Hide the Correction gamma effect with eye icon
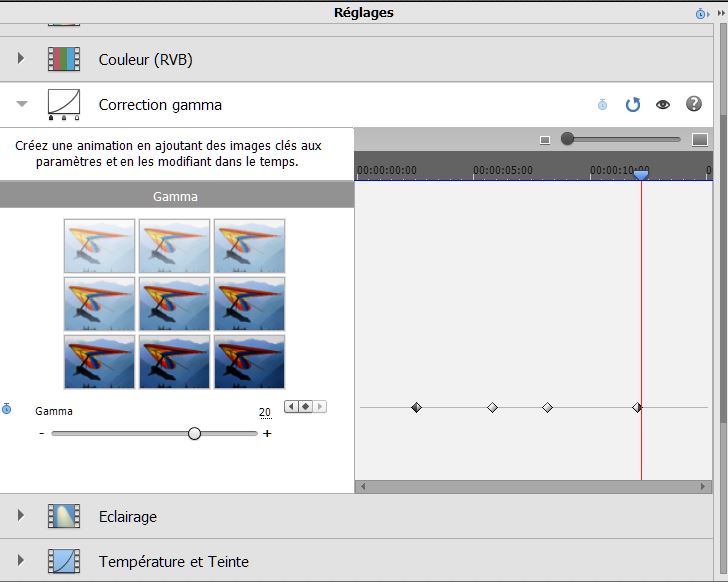Viewport: 728px width, 582px height. 662,105
